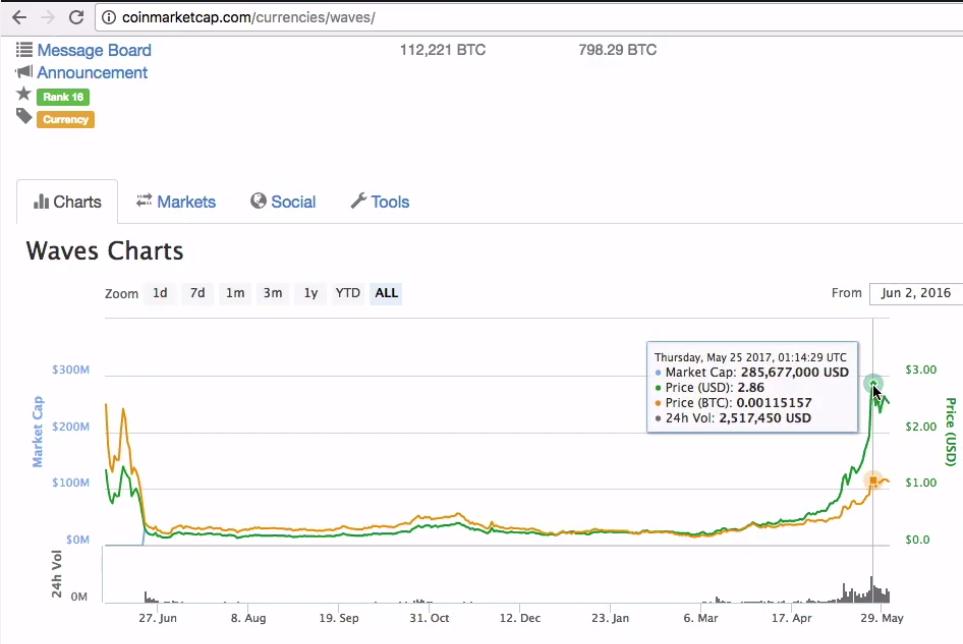Reload the page with the refresh icon
Screen dimensions: 963x644
pyautogui.click(x=76, y=17)
